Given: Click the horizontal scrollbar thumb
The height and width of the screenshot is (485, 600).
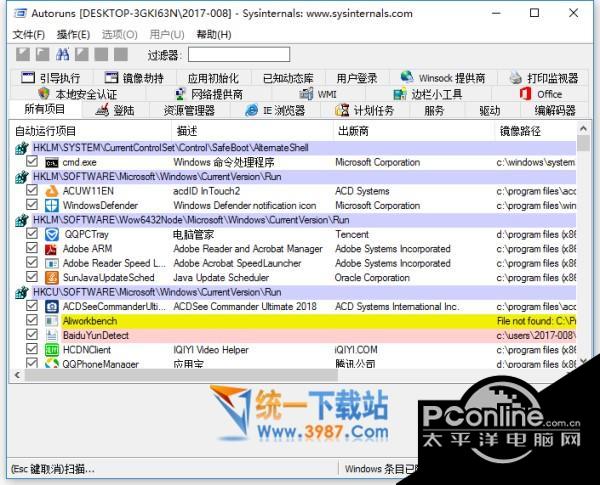Looking at the screenshot, I should point(181,375).
